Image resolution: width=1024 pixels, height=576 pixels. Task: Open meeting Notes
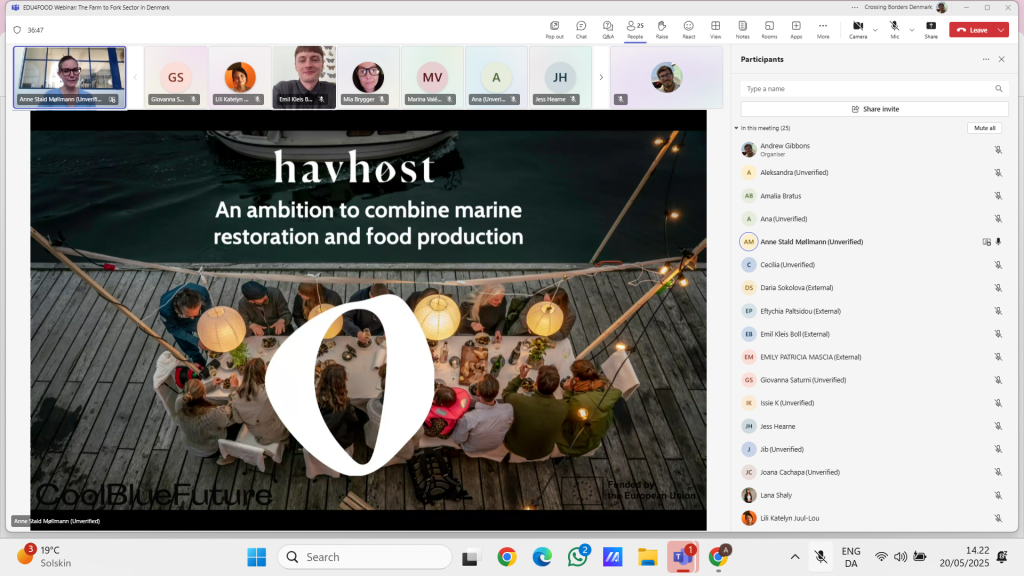pos(743,29)
